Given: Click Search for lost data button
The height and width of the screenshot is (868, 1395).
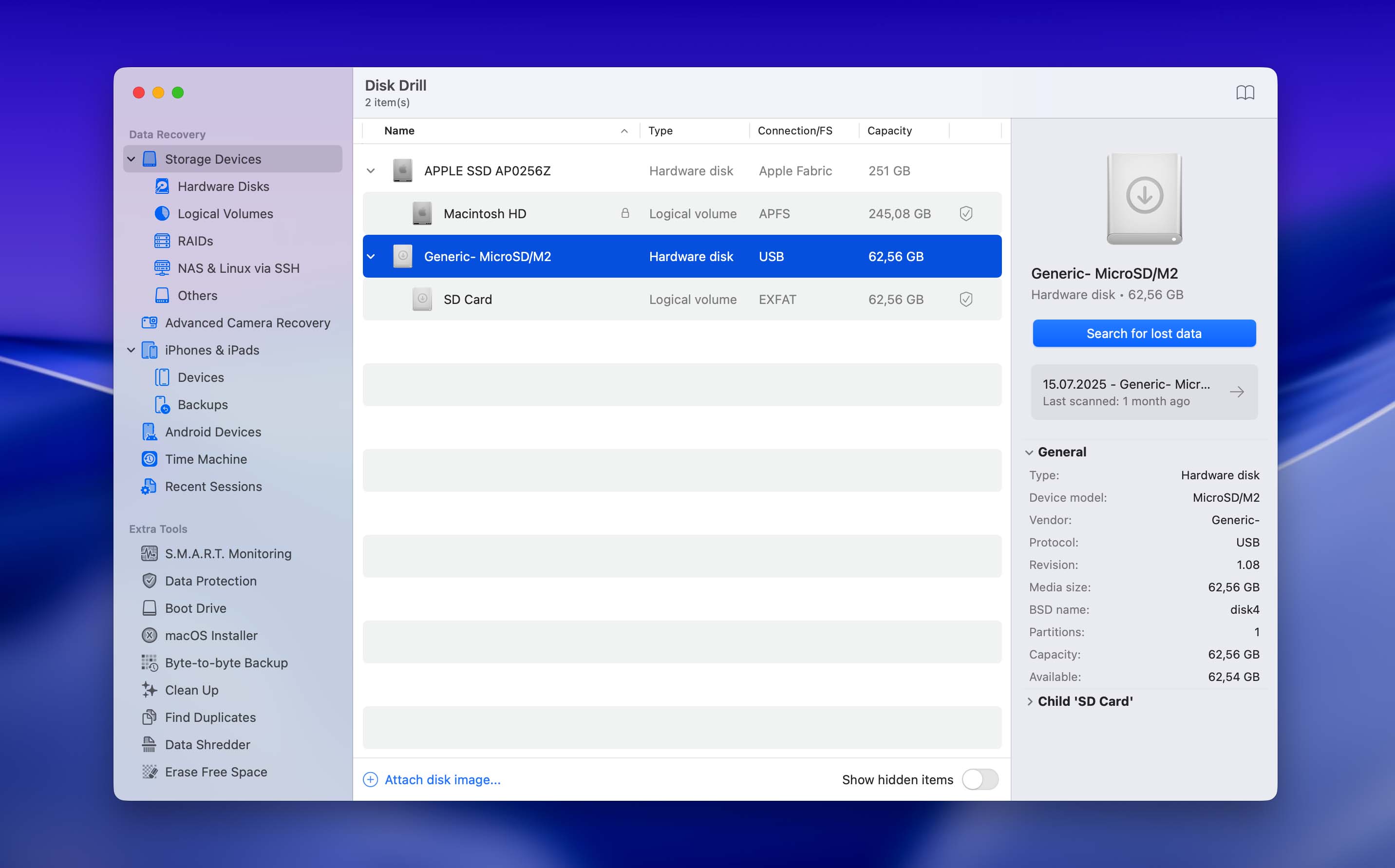Looking at the screenshot, I should coord(1144,334).
